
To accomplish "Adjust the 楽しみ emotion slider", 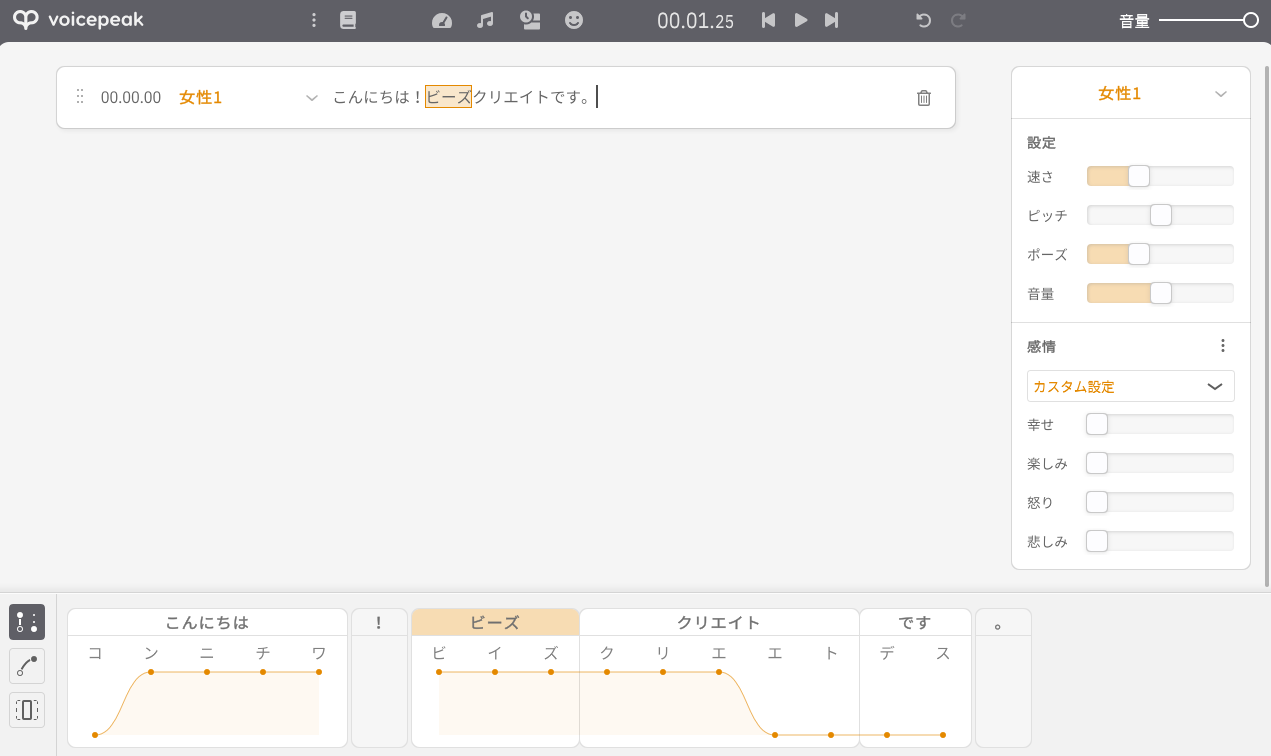I will [1160, 463].
